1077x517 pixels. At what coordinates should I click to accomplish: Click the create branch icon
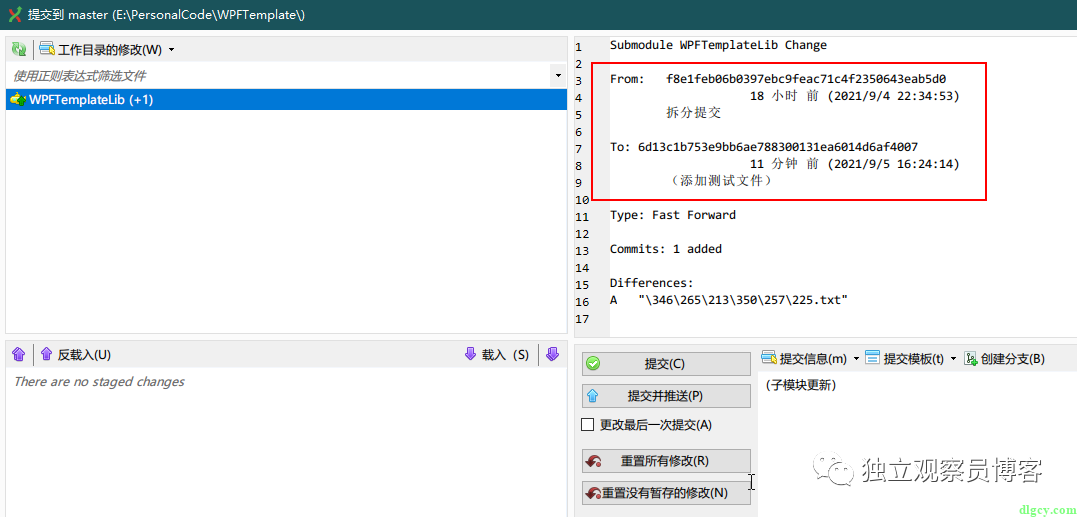pyautogui.click(x=971, y=358)
